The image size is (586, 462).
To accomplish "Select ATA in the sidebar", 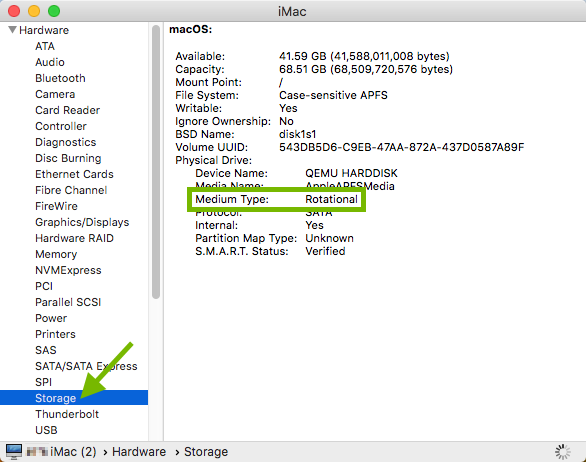I will (x=45, y=46).
